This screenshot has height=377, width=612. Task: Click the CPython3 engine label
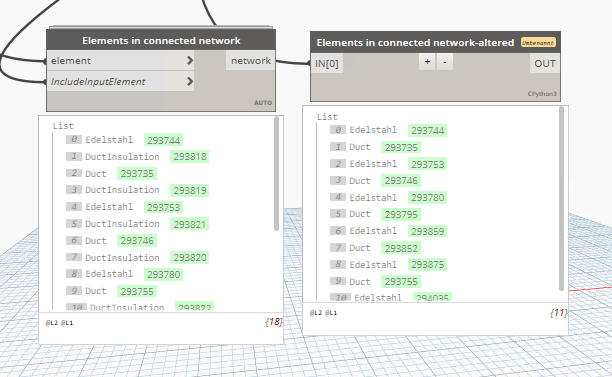point(542,94)
